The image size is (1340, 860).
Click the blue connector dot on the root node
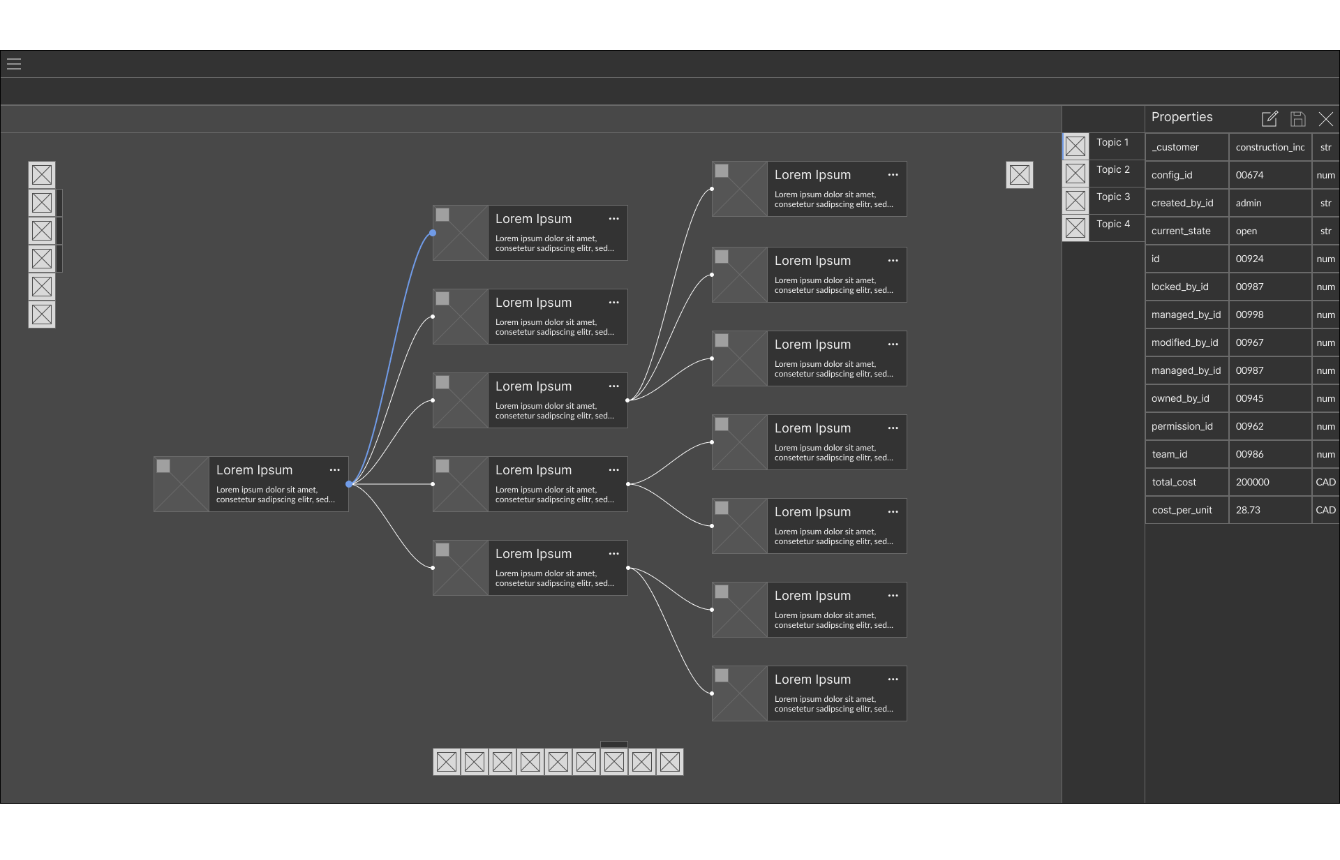pyautogui.click(x=349, y=484)
